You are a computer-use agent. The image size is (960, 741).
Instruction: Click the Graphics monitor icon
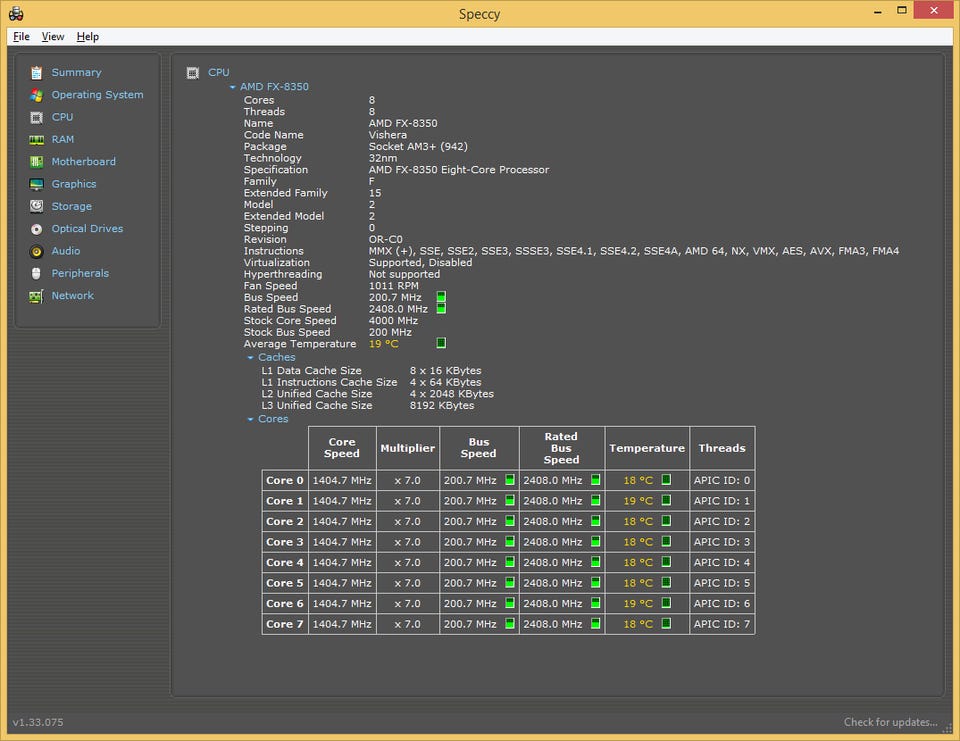[x=36, y=184]
